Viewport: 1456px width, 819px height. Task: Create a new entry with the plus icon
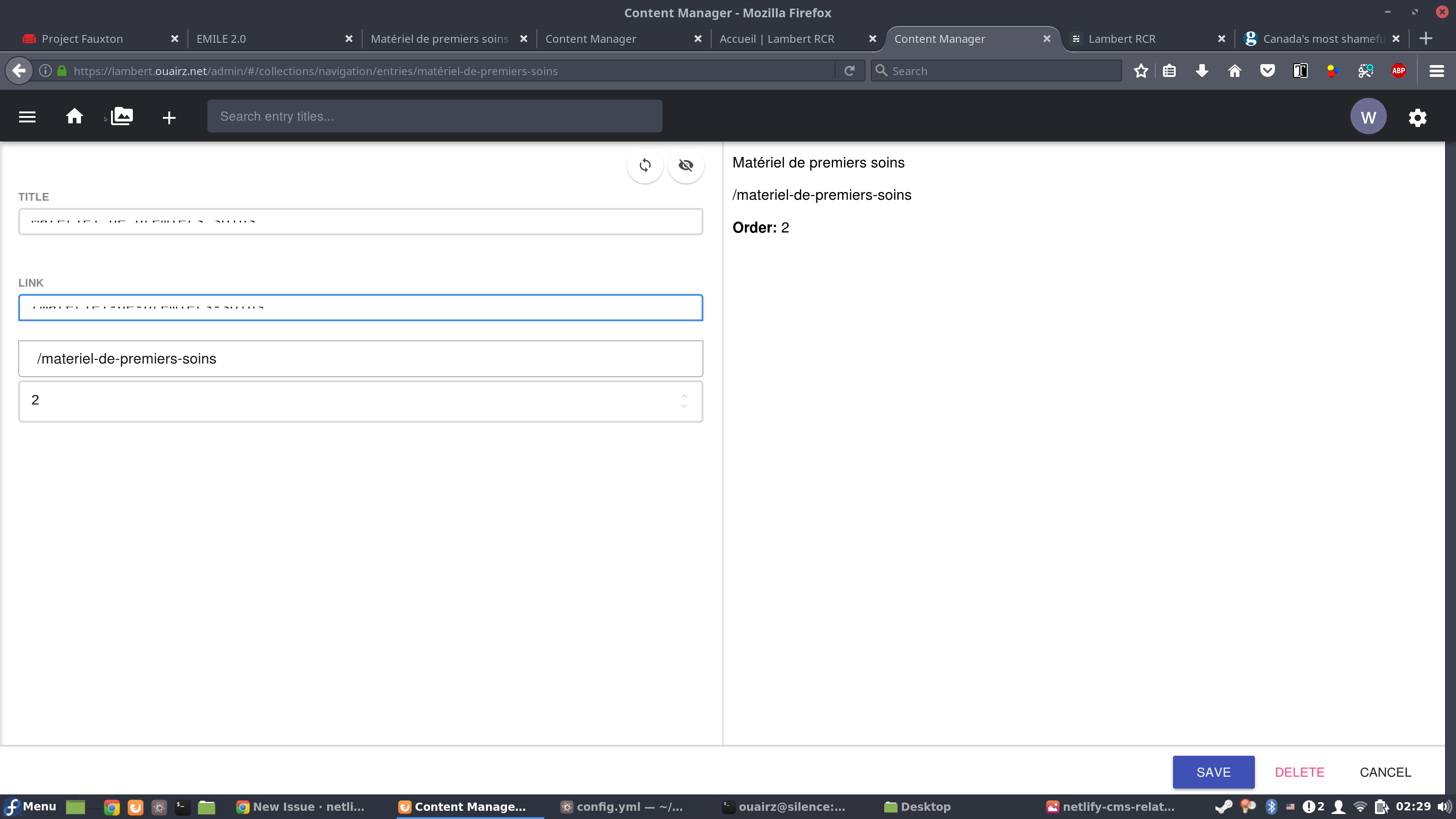pyautogui.click(x=168, y=117)
